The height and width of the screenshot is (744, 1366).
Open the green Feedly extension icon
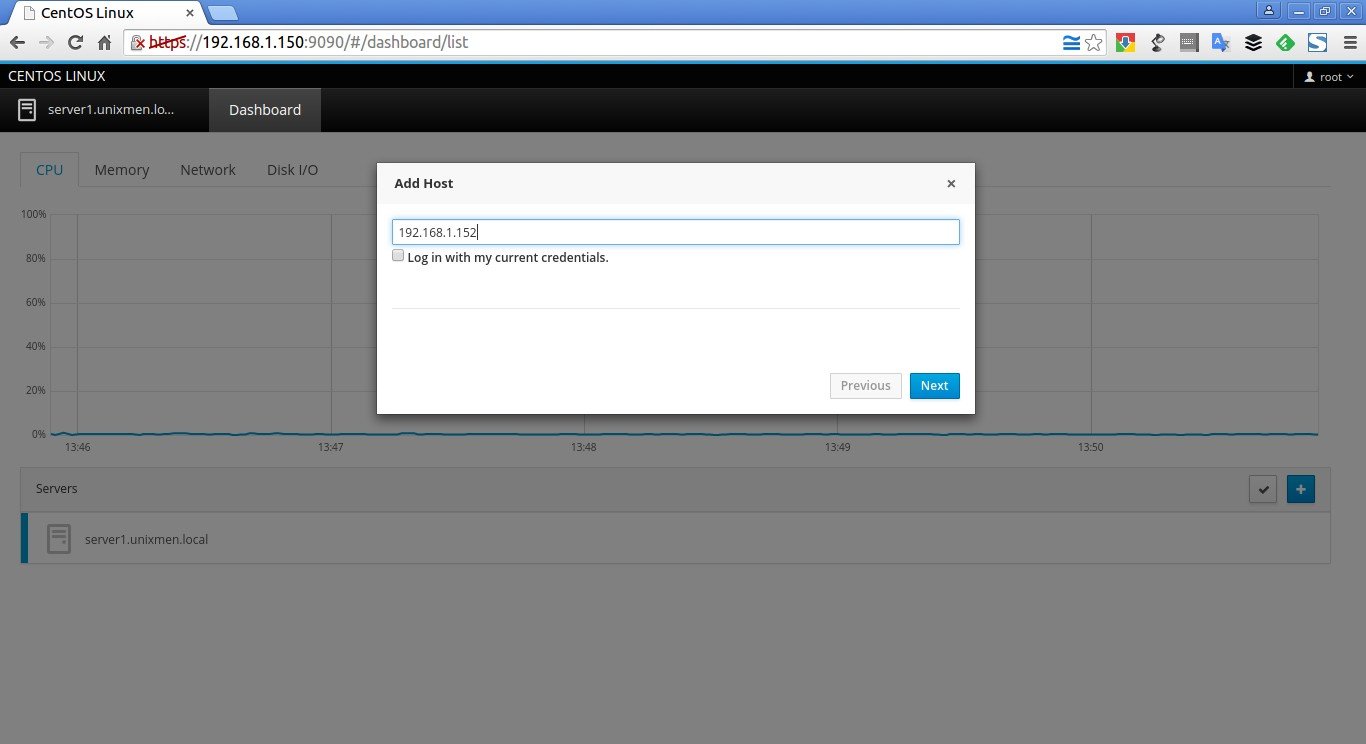1286,43
